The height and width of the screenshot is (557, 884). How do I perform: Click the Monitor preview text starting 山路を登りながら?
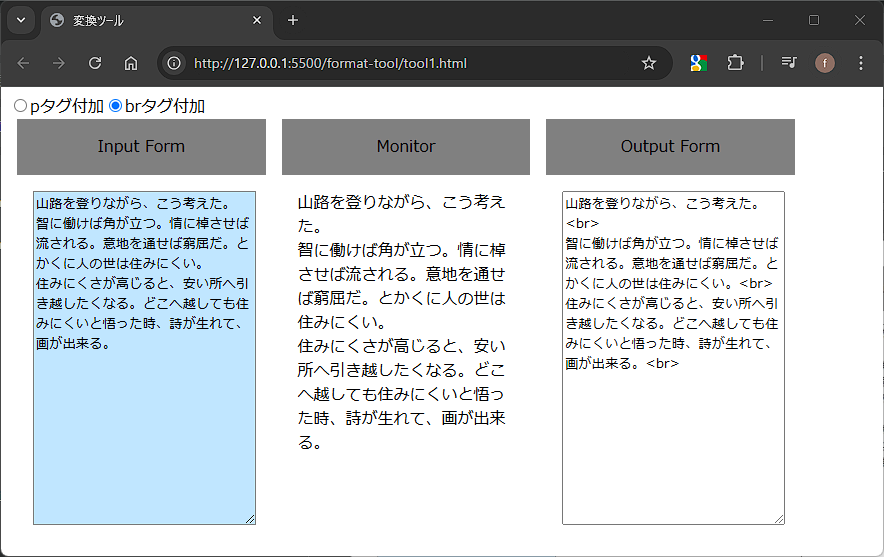point(401,322)
